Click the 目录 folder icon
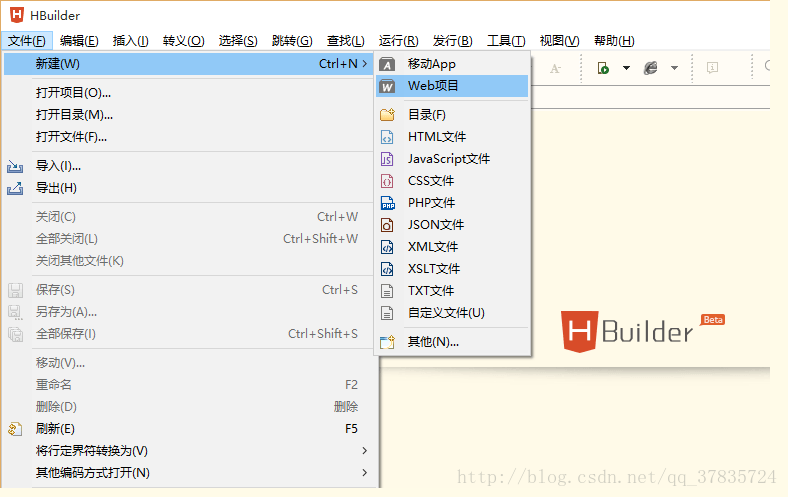 pyautogui.click(x=387, y=115)
